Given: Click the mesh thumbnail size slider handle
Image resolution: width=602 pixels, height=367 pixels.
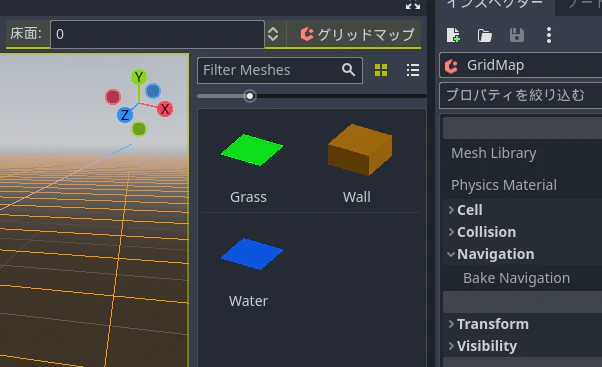Looking at the screenshot, I should click(x=250, y=96).
